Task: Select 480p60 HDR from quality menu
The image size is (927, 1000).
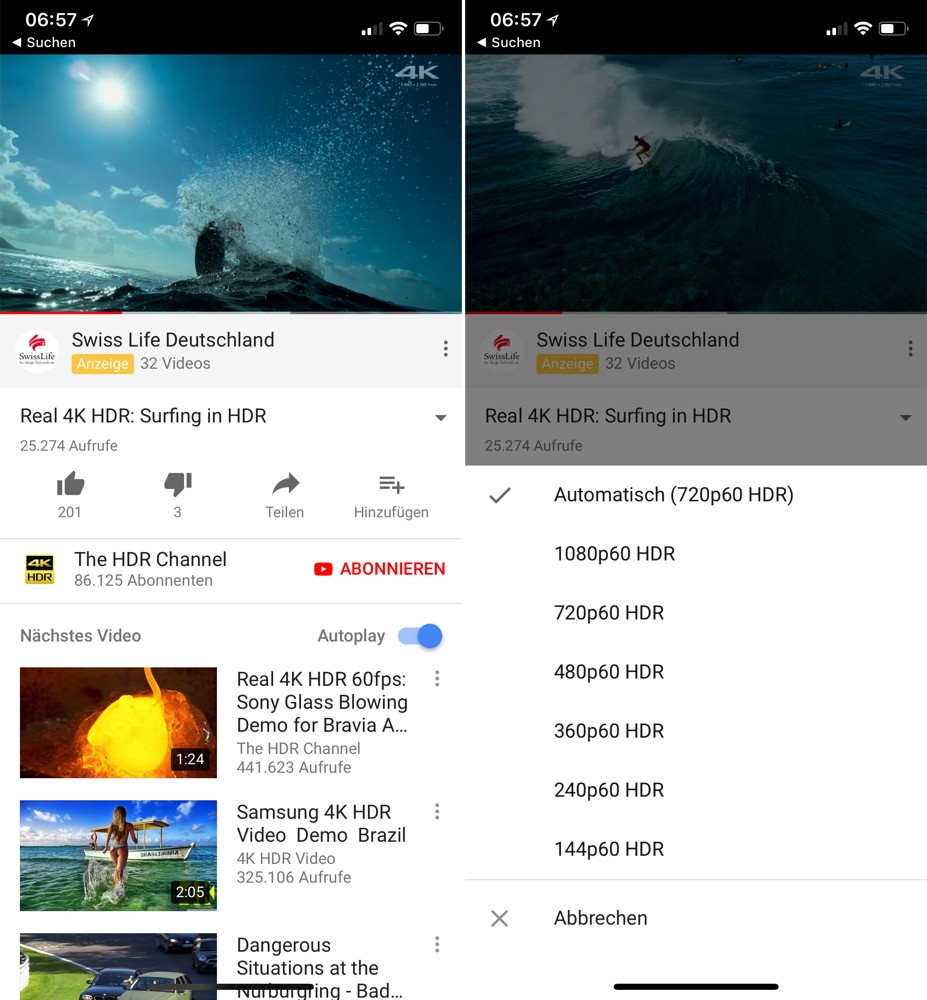Action: click(608, 672)
